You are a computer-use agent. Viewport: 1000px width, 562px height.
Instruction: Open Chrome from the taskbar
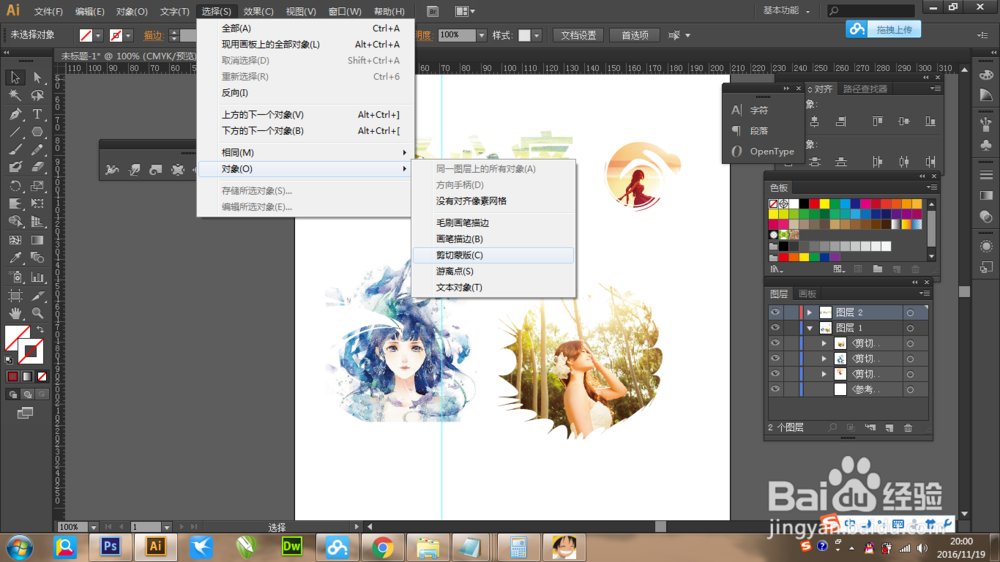[382, 547]
